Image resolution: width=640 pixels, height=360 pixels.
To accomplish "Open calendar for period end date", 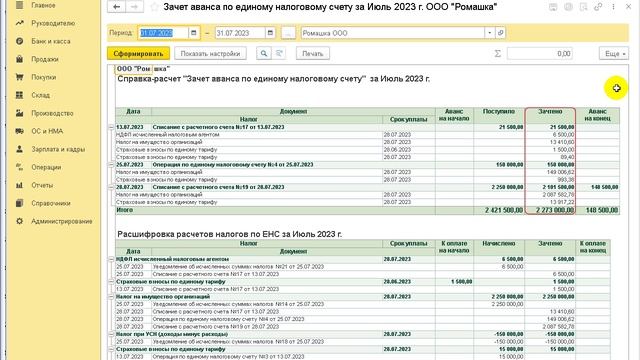I will click(x=270, y=33).
